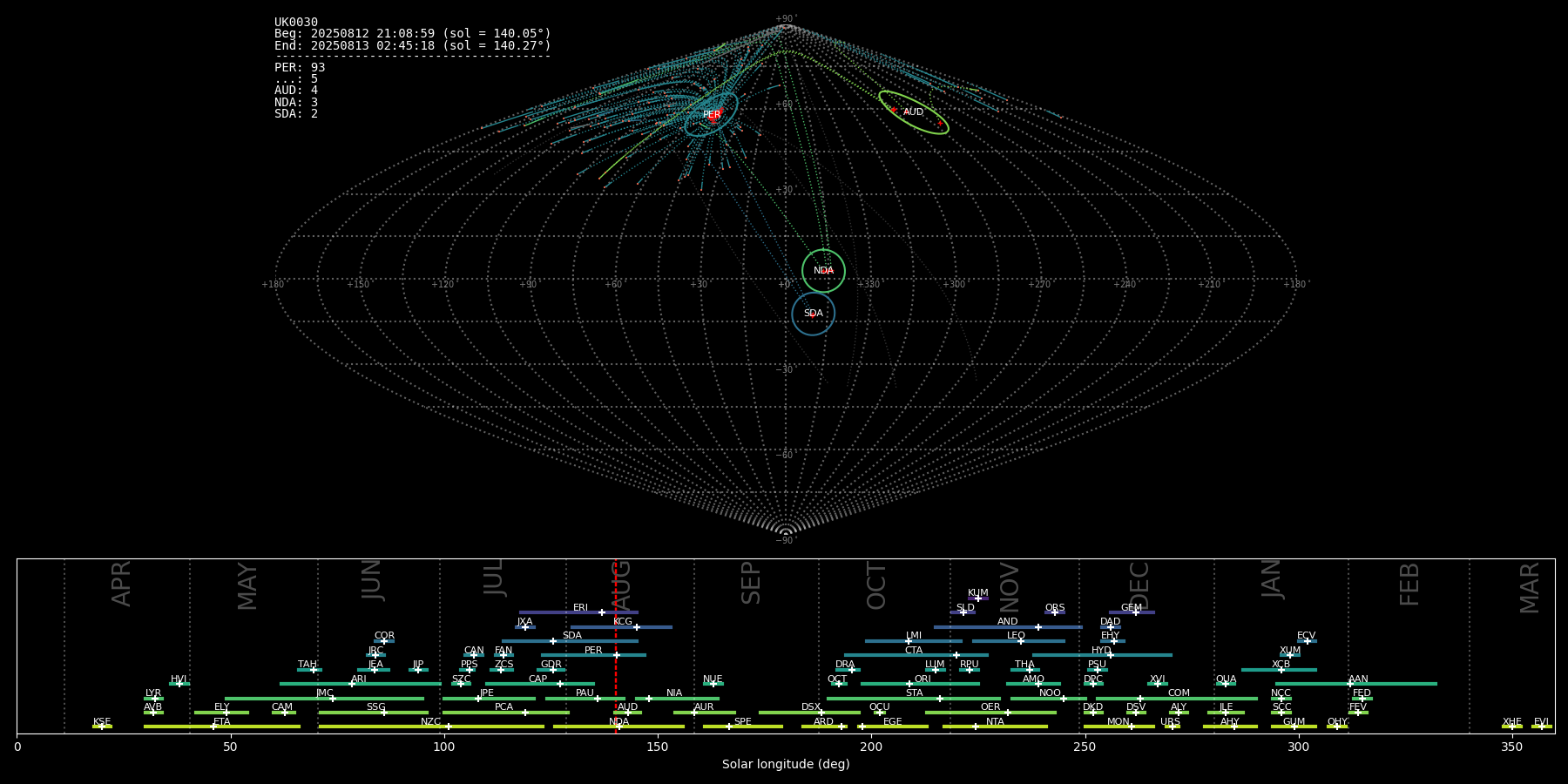This screenshot has width=1568, height=784.
Task: Click the DEC month label in timeline
Action: click(x=1139, y=586)
